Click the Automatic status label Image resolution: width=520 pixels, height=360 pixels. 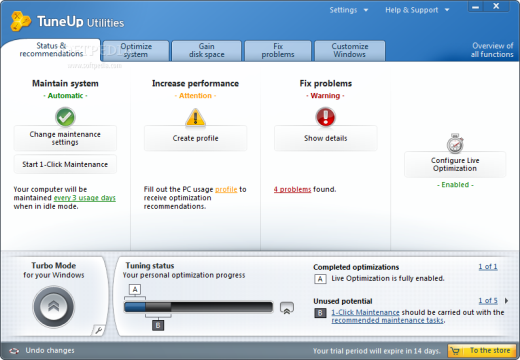point(65,96)
